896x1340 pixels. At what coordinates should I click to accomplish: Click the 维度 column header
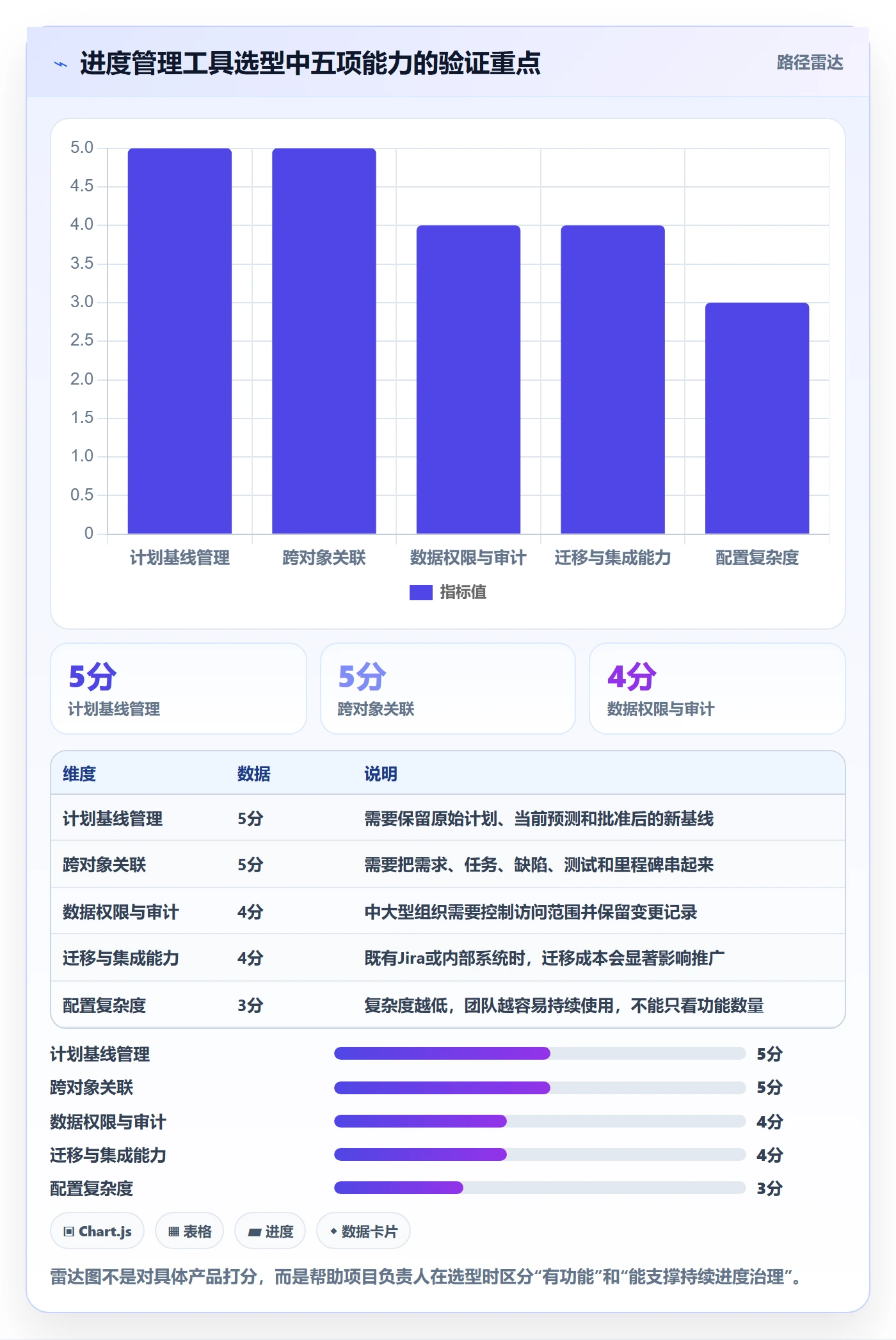(x=79, y=774)
